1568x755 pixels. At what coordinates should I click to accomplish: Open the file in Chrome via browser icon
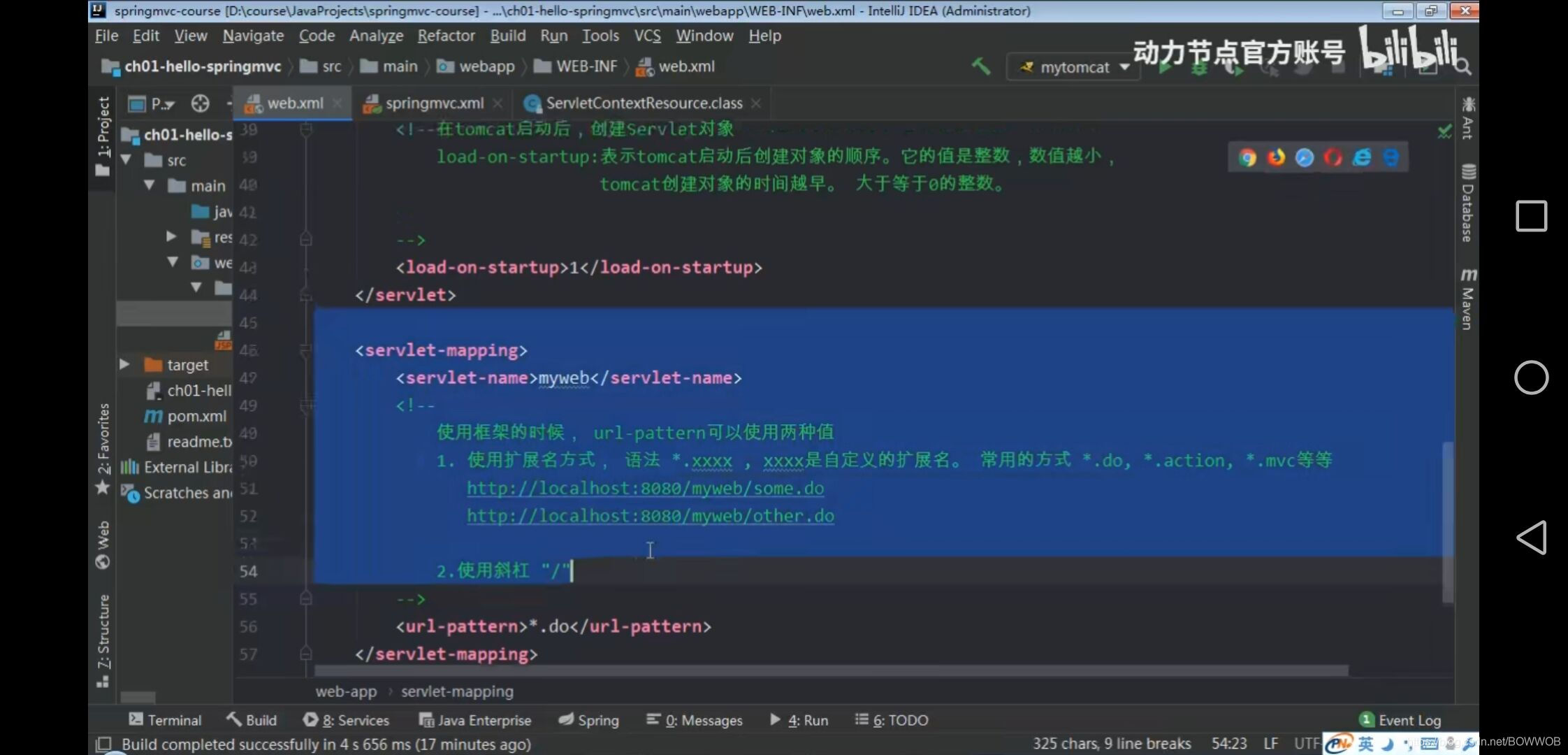[1249, 157]
